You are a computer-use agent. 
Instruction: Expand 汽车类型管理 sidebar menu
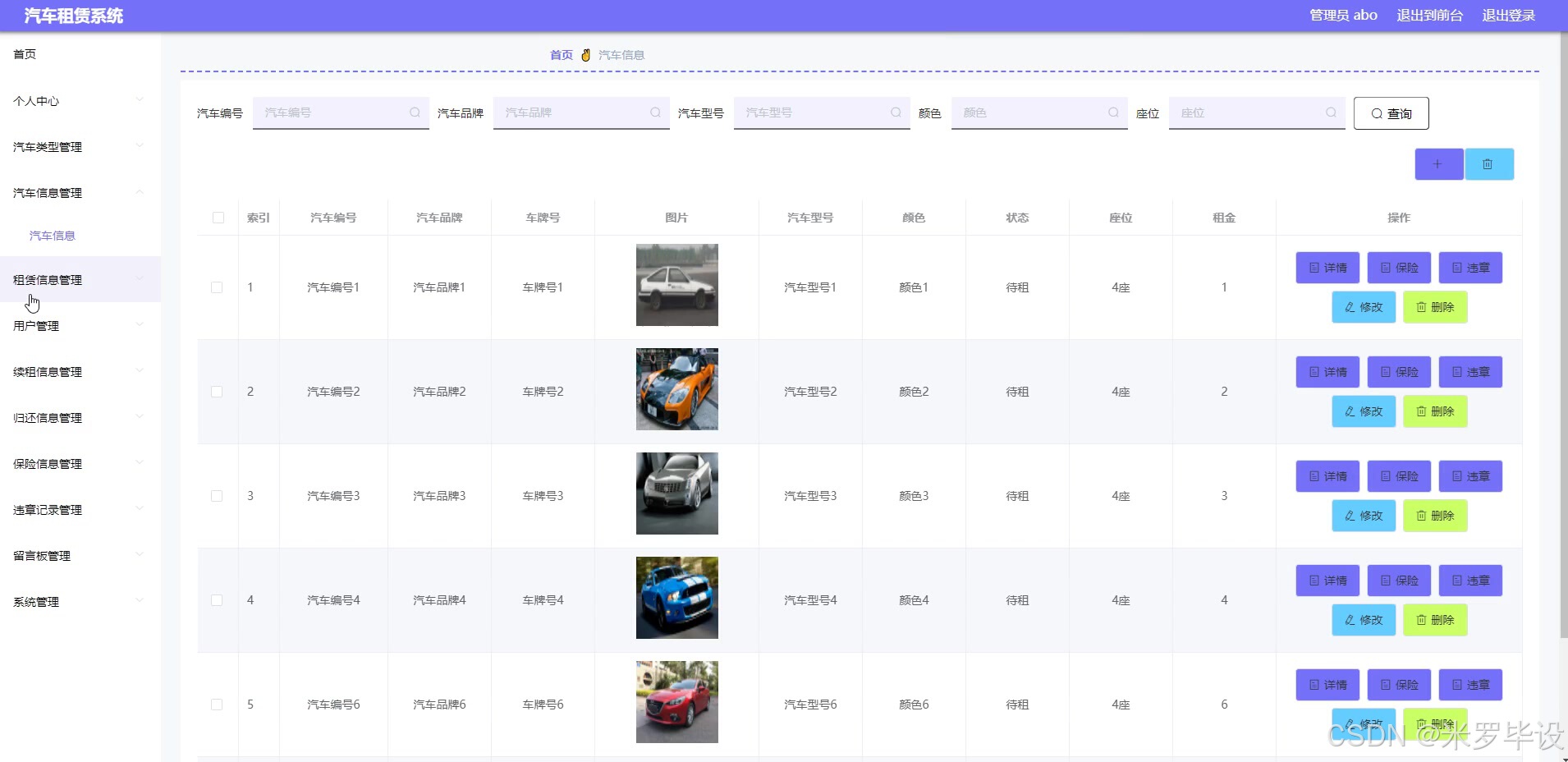pyautogui.click(x=80, y=147)
